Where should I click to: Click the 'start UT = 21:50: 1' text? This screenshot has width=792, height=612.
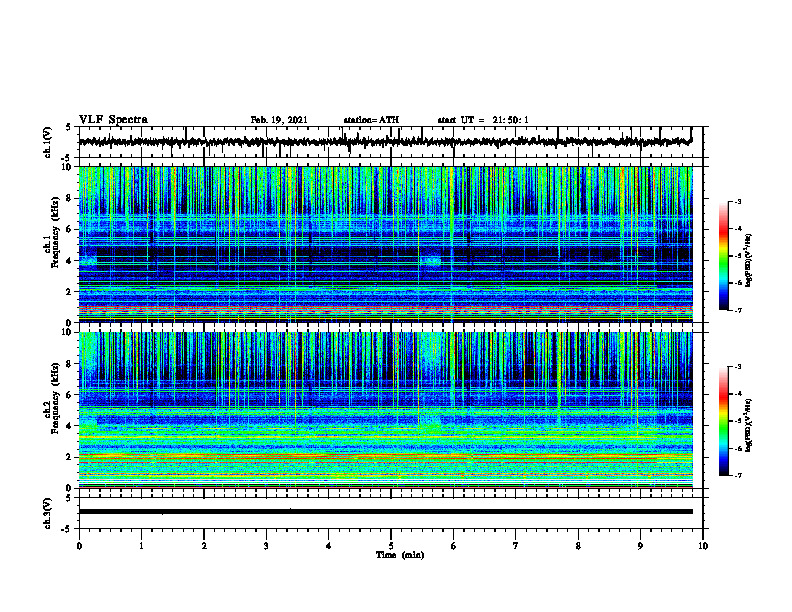(483, 120)
